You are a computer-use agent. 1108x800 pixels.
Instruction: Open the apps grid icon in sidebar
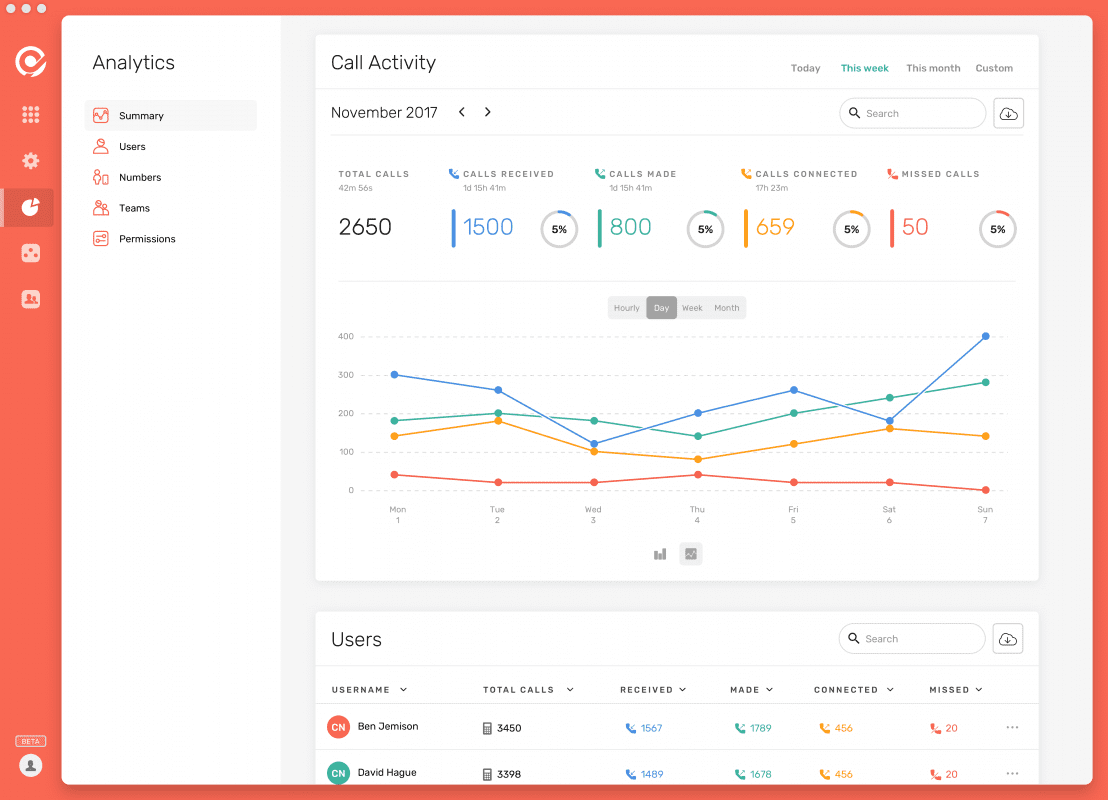(x=30, y=114)
